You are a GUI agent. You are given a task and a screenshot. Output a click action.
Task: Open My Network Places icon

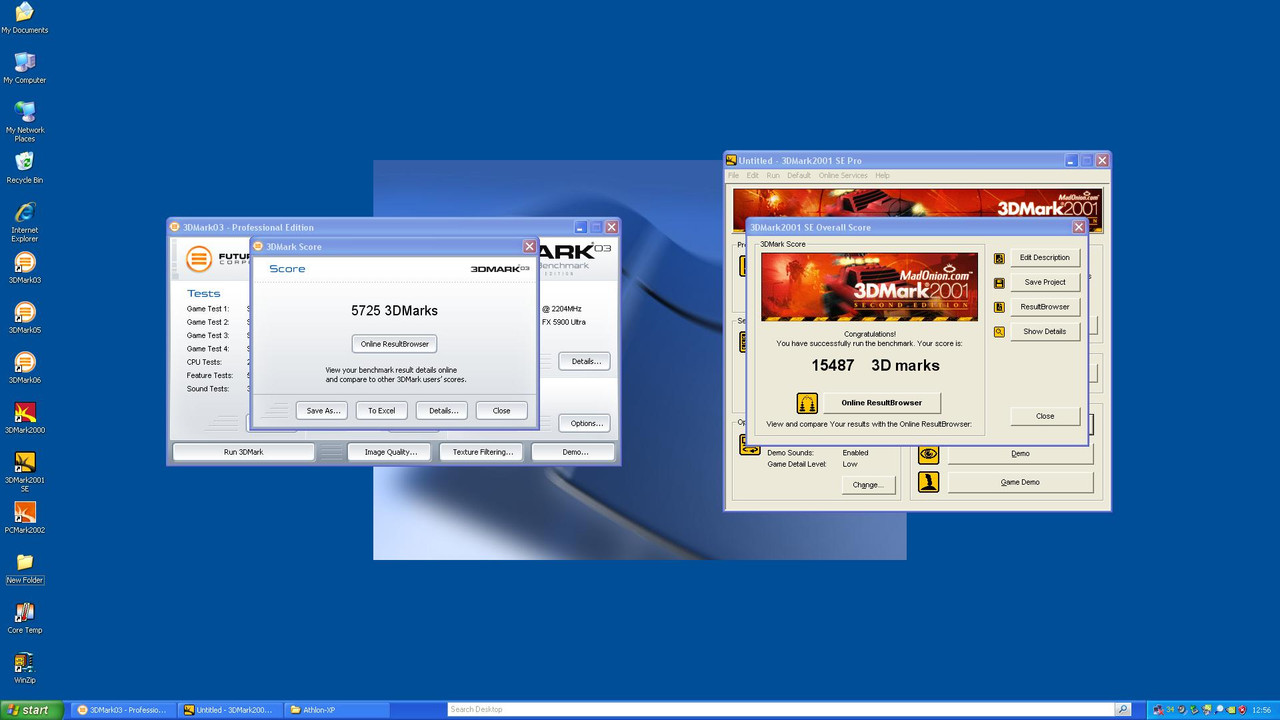click(24, 121)
